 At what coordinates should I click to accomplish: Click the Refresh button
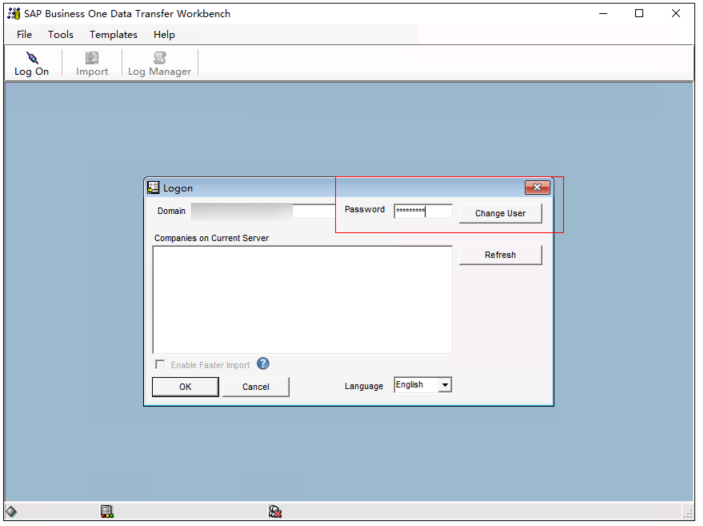coord(500,255)
